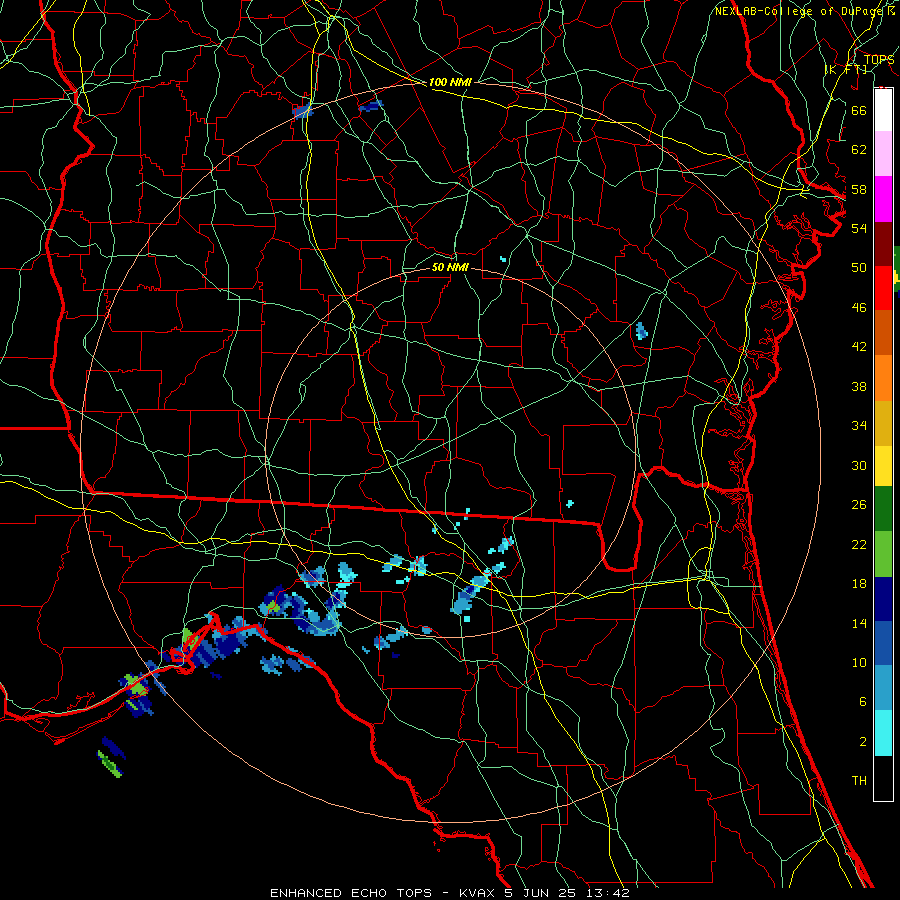Click the legend value 30

point(859,465)
